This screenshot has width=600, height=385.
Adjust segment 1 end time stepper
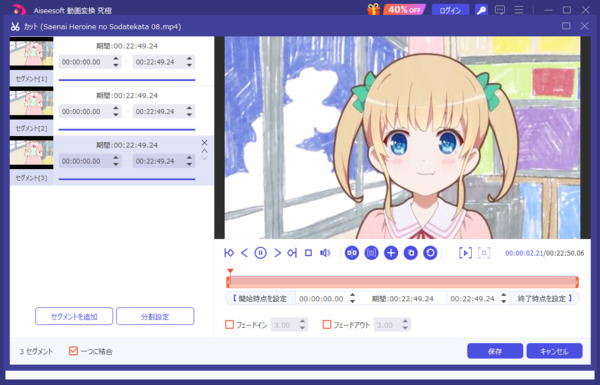(x=189, y=62)
